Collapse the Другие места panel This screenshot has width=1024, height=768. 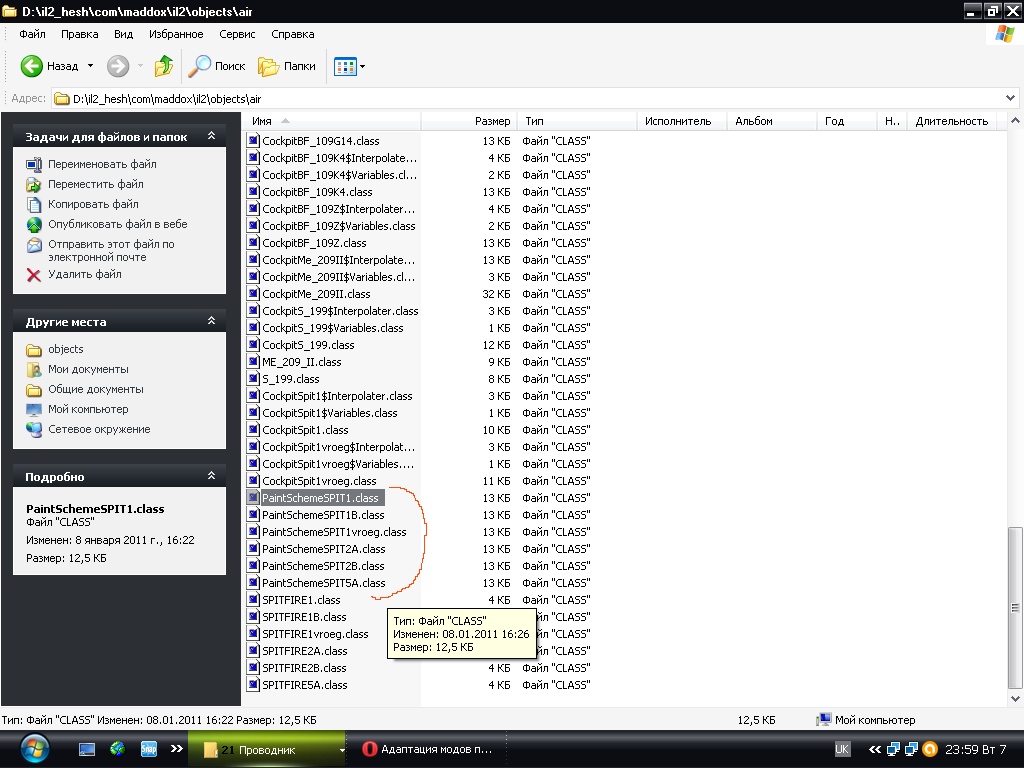(211, 321)
